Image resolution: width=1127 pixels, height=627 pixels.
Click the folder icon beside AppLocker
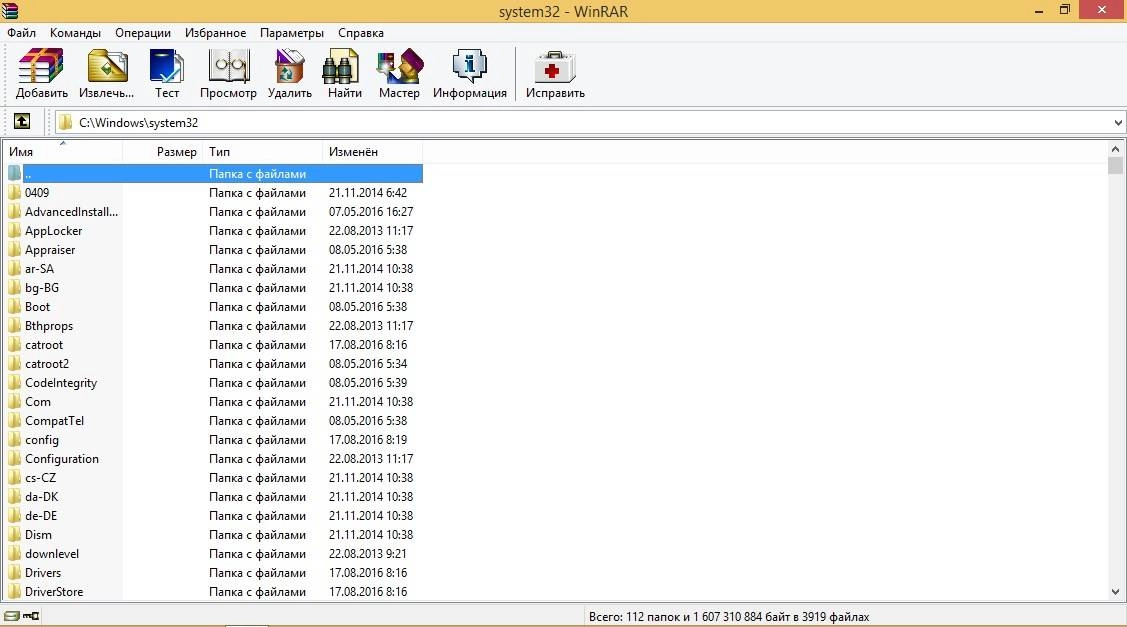pyautogui.click(x=14, y=231)
